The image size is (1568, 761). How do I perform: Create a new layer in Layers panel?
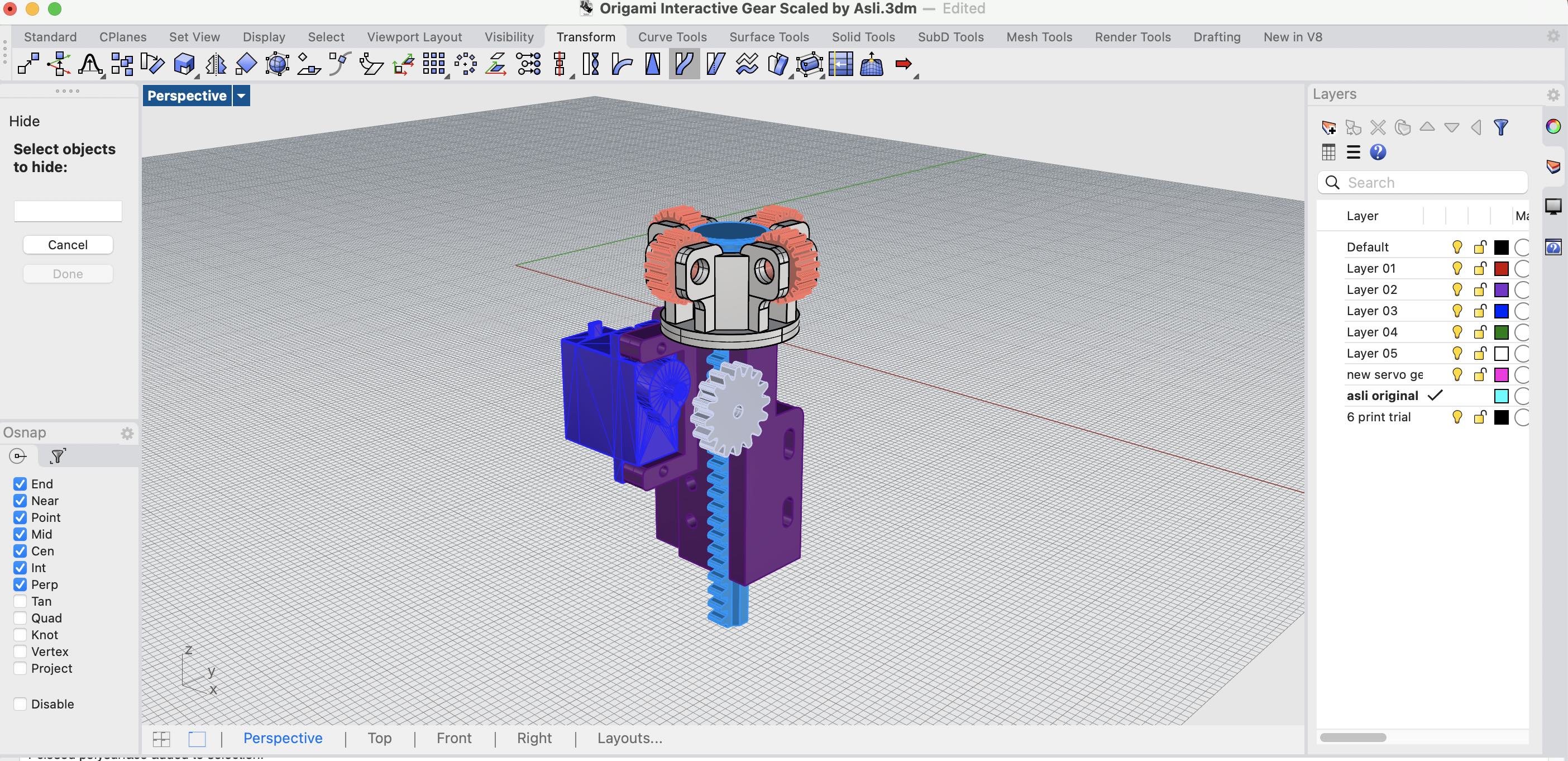1329,127
